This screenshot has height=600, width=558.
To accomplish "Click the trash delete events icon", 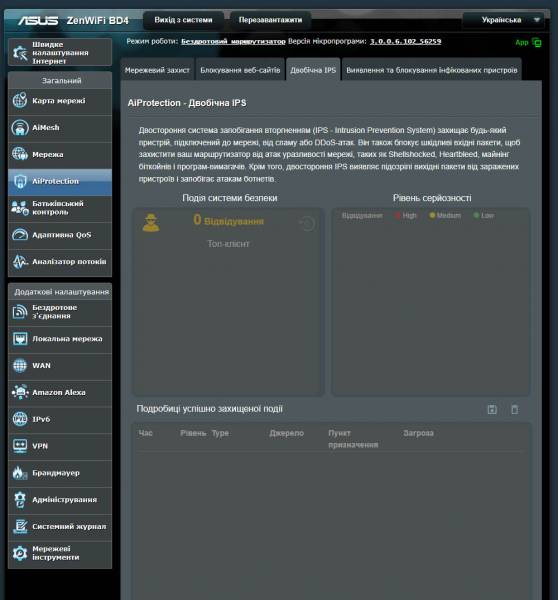I will click(x=515, y=409).
